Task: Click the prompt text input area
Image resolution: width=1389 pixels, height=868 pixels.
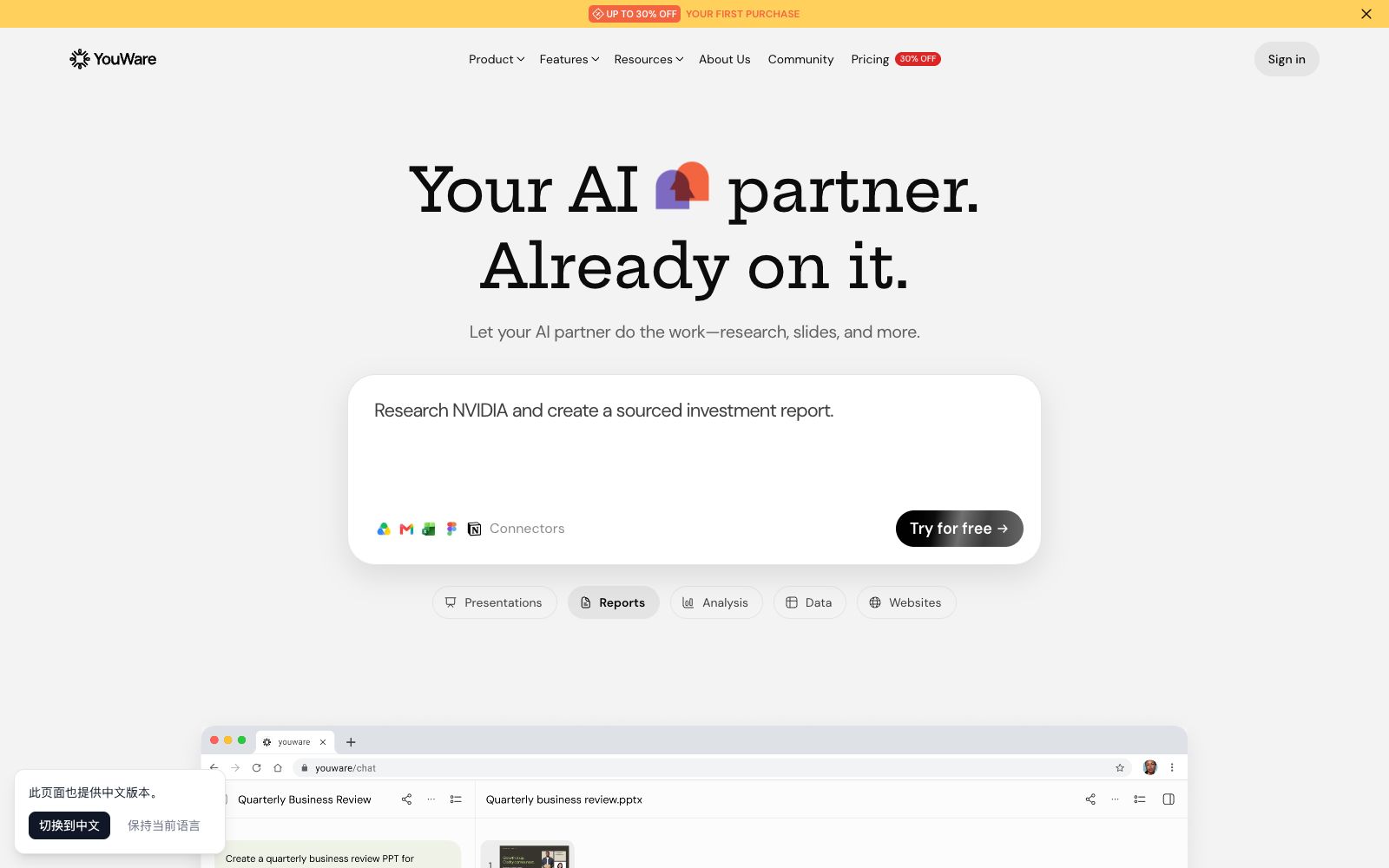Action: coord(694,443)
